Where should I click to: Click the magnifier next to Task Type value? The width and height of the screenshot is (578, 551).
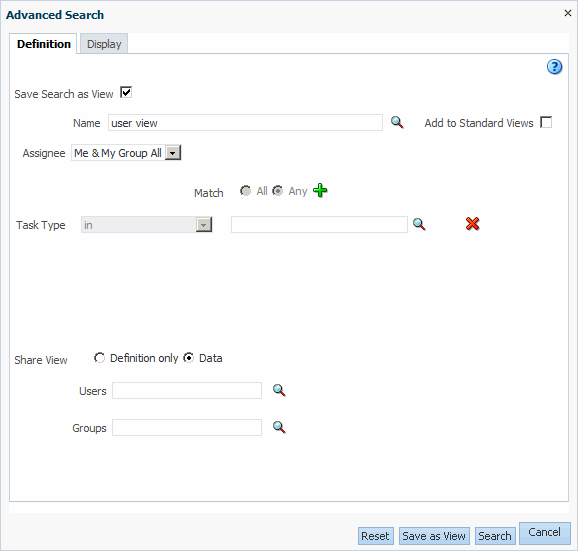pyautogui.click(x=419, y=224)
